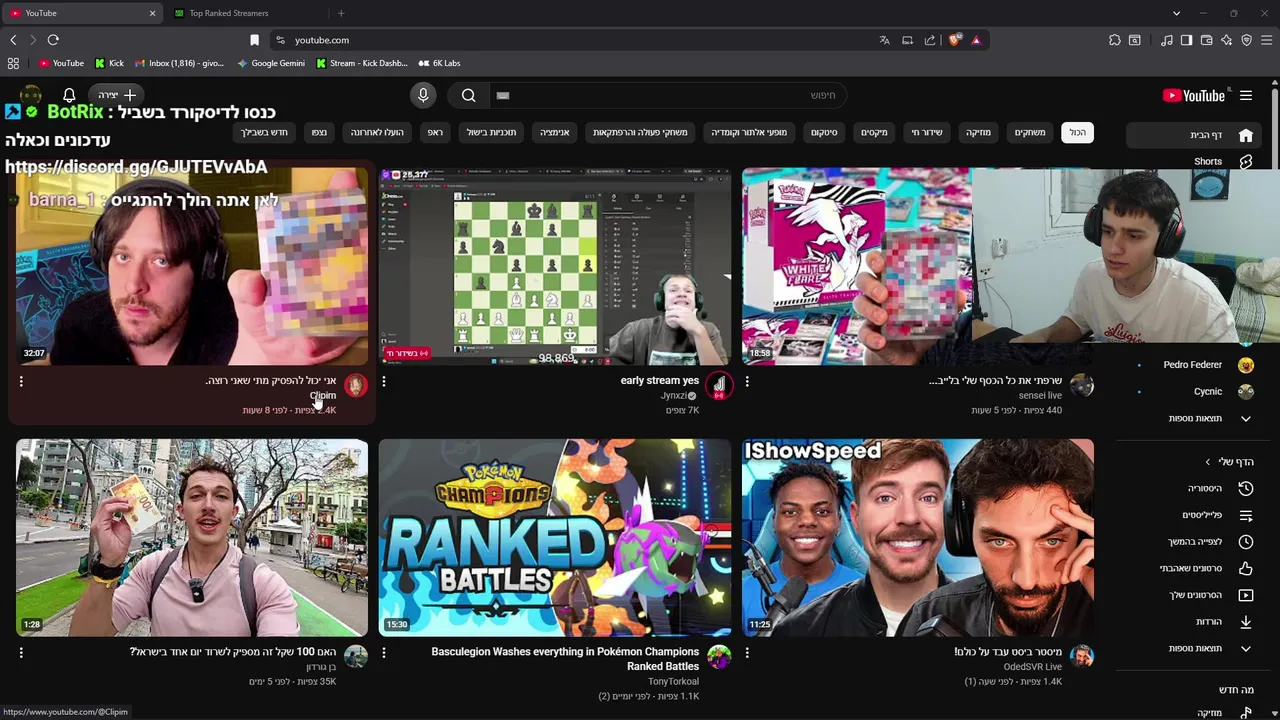This screenshot has width=1280, height=720.
Task: Toggle bookmark for this page
Action: pos(254,40)
